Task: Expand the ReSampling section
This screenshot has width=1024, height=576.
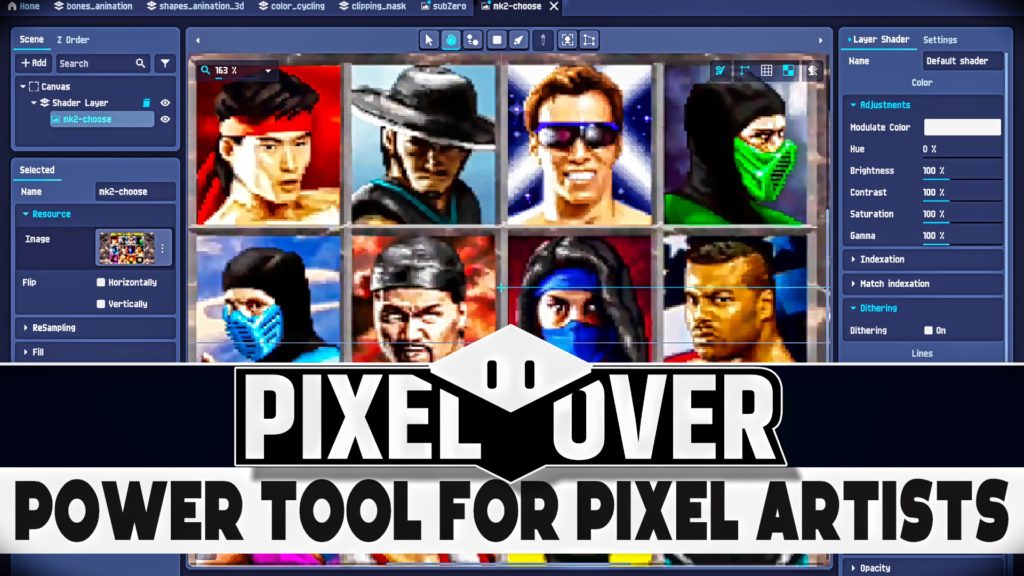Action: tap(25, 328)
